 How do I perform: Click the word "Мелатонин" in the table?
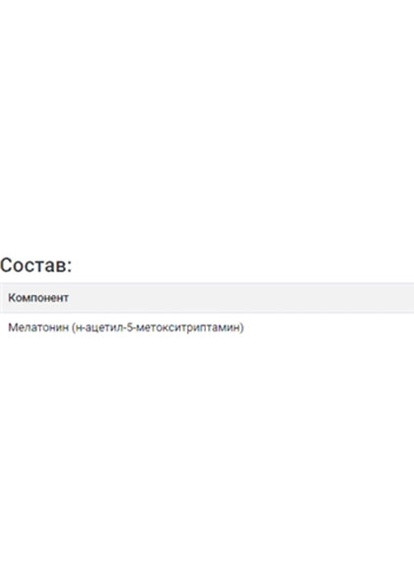[38, 327]
